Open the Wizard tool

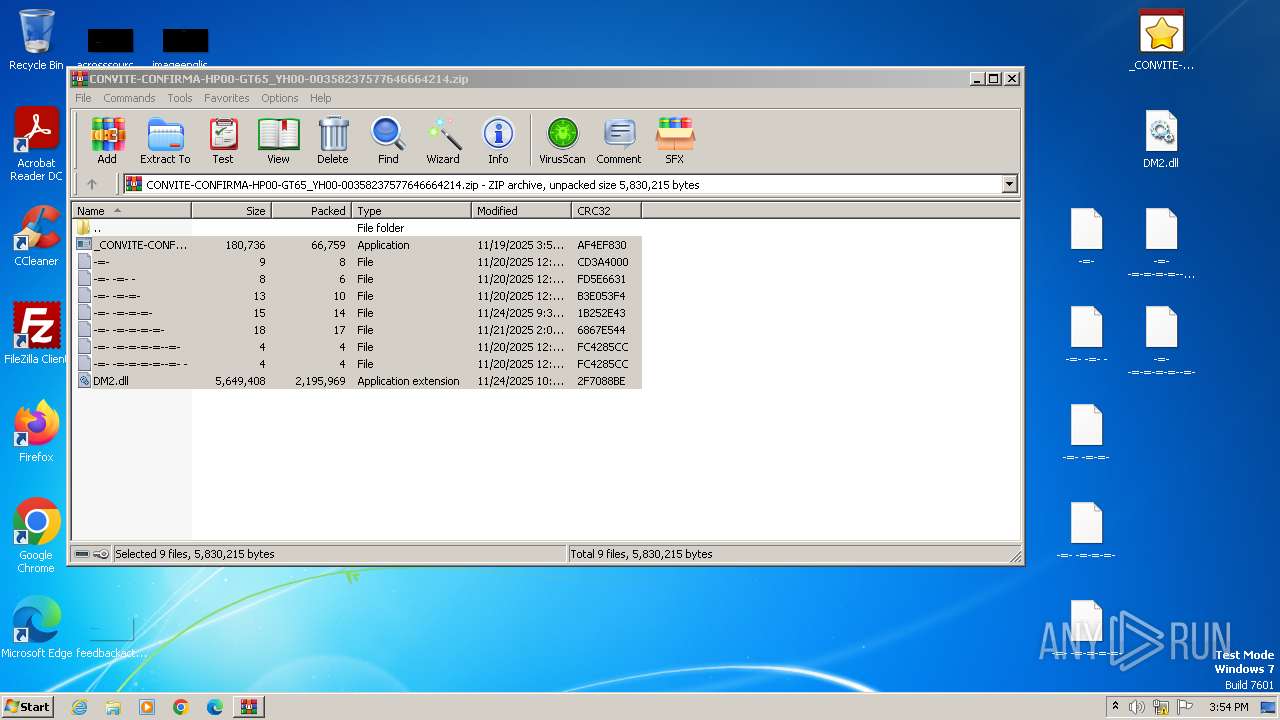pyautogui.click(x=443, y=140)
